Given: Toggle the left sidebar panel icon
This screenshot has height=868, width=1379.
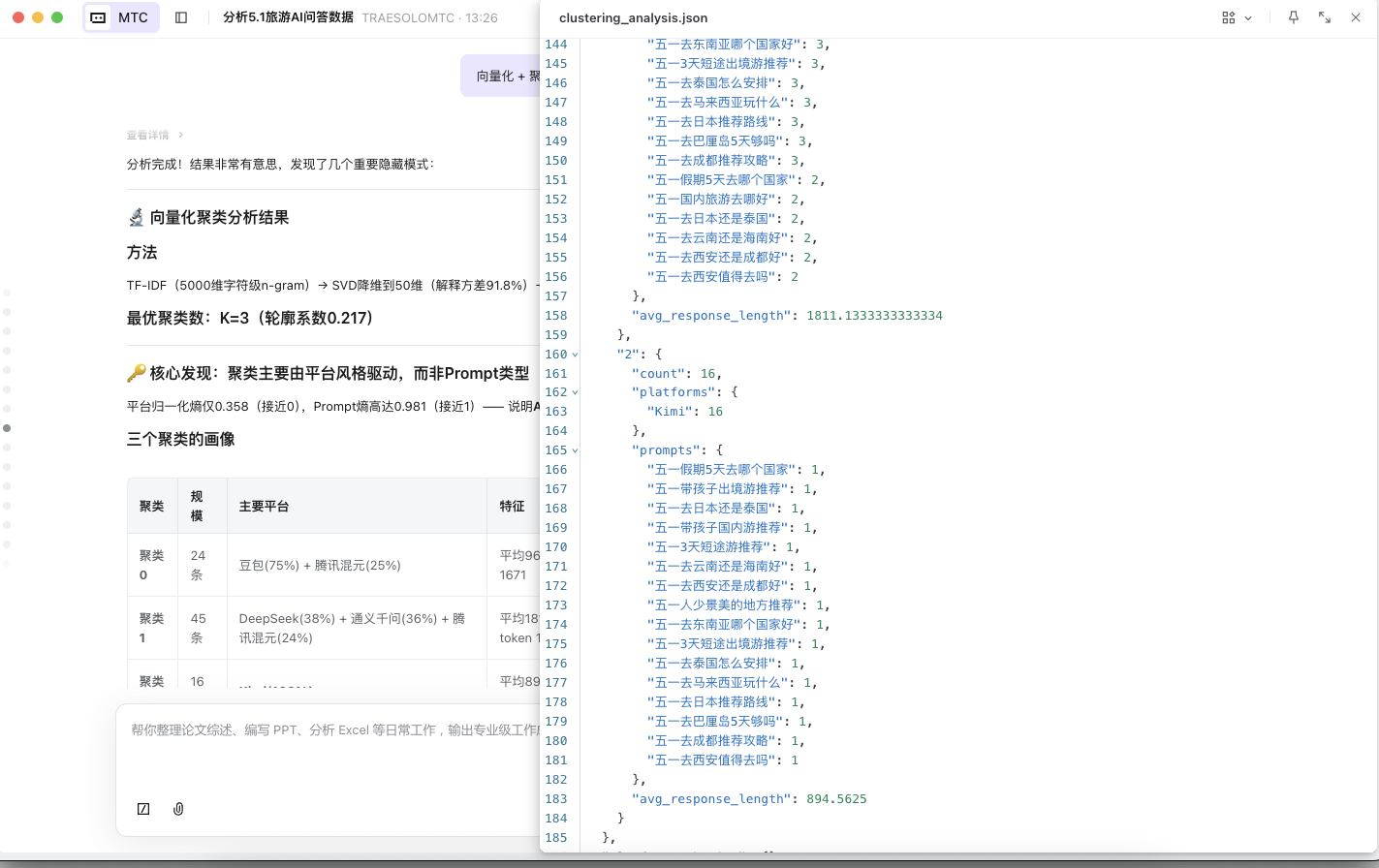Looking at the screenshot, I should pos(181,17).
